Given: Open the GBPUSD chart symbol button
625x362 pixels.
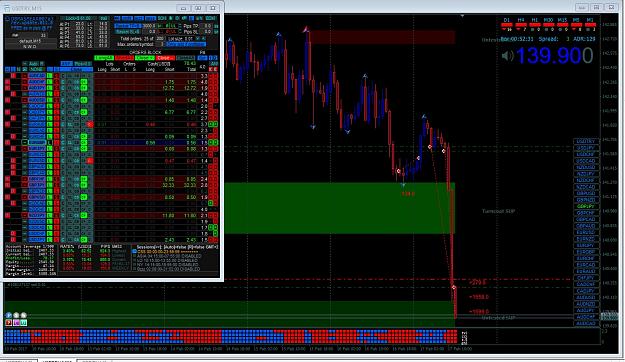Looking at the screenshot, I should 586,193.
